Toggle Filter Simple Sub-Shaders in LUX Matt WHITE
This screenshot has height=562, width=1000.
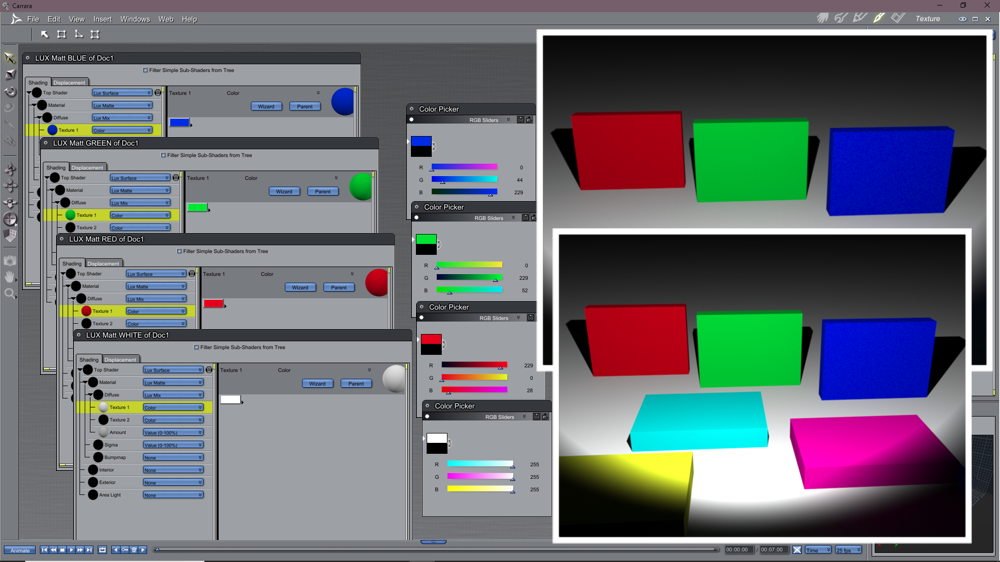[196, 348]
